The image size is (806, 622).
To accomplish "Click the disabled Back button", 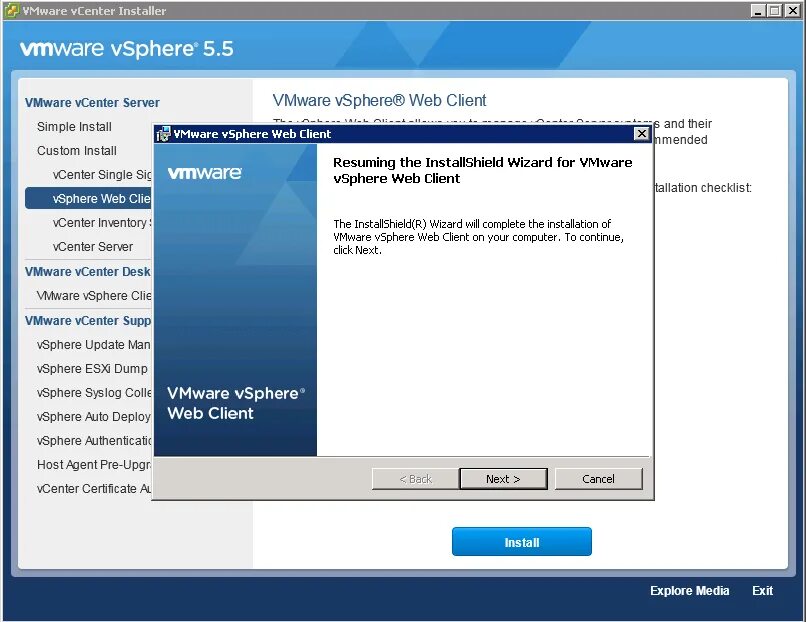I will [x=415, y=479].
